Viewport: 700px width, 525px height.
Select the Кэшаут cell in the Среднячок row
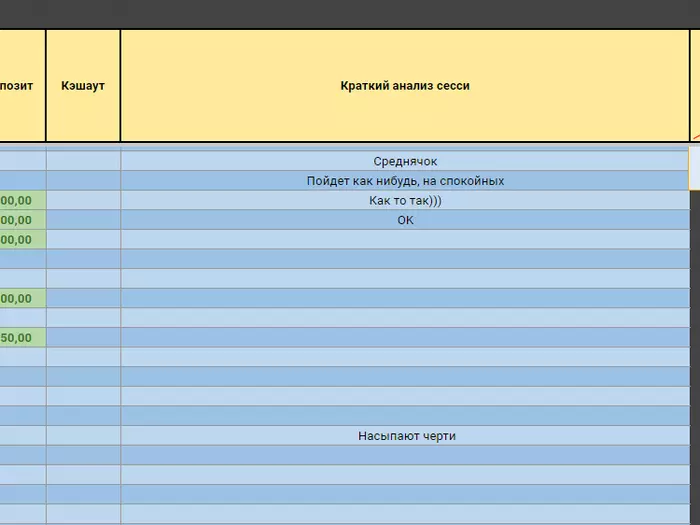pos(83,161)
